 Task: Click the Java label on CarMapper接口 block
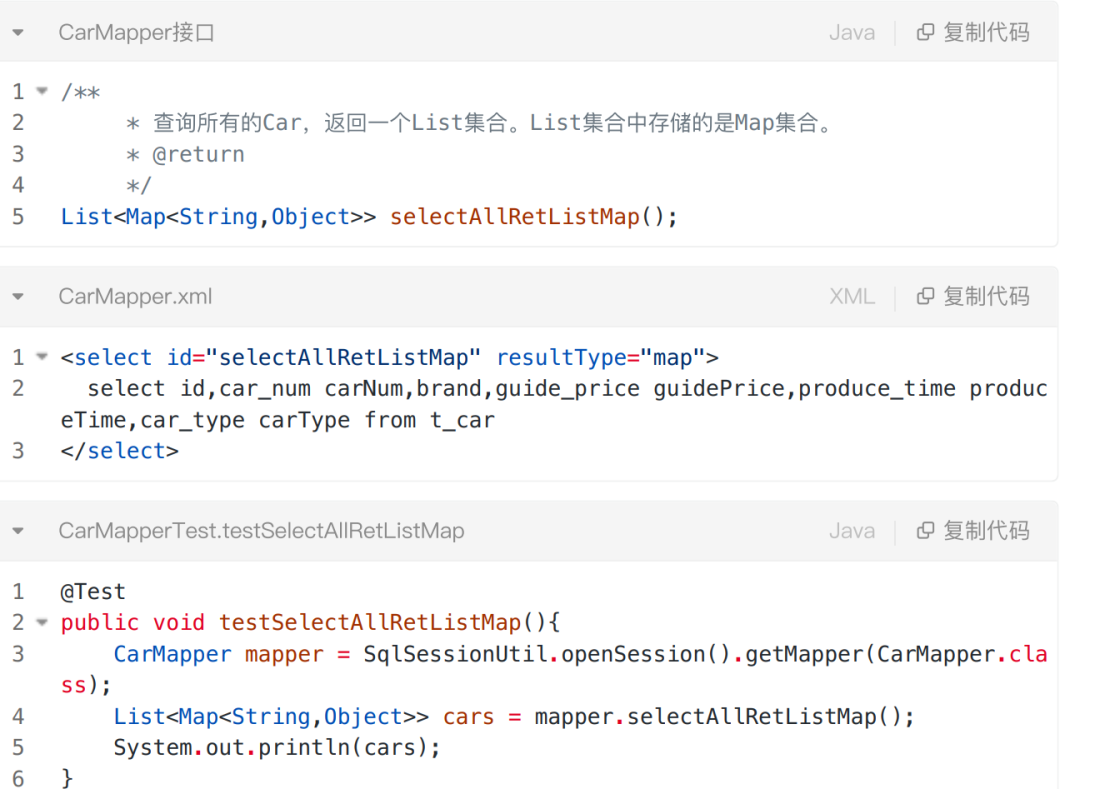tap(852, 33)
